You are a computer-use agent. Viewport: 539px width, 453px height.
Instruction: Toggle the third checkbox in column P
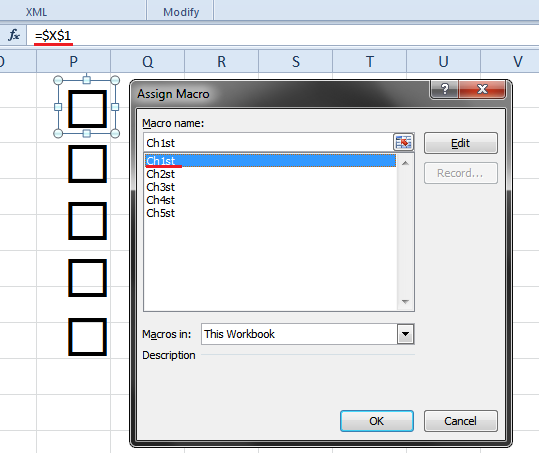coord(87,221)
